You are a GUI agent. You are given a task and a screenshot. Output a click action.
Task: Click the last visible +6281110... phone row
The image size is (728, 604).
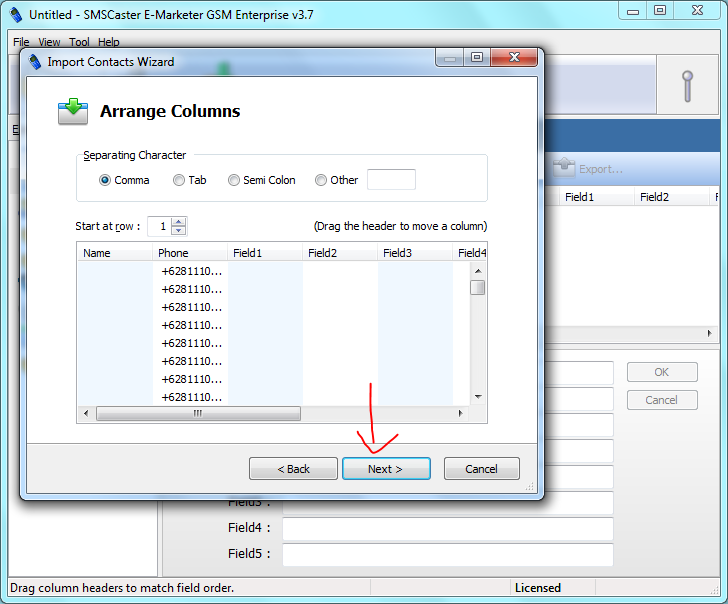point(192,397)
